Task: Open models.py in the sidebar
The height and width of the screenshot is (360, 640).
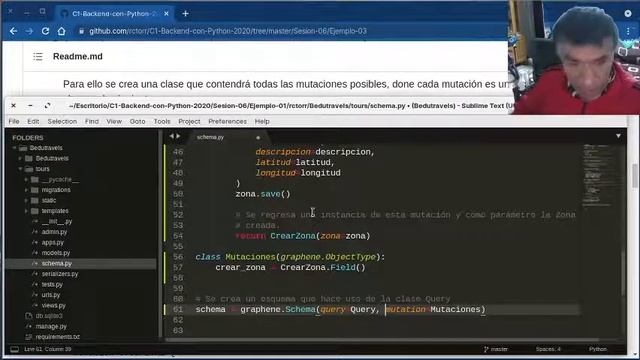Action: coord(56,253)
